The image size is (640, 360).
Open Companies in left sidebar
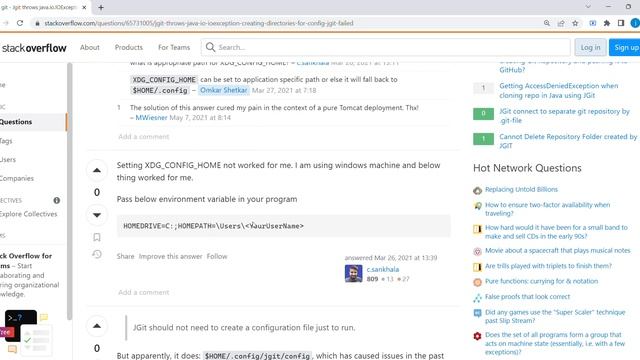[17, 178]
